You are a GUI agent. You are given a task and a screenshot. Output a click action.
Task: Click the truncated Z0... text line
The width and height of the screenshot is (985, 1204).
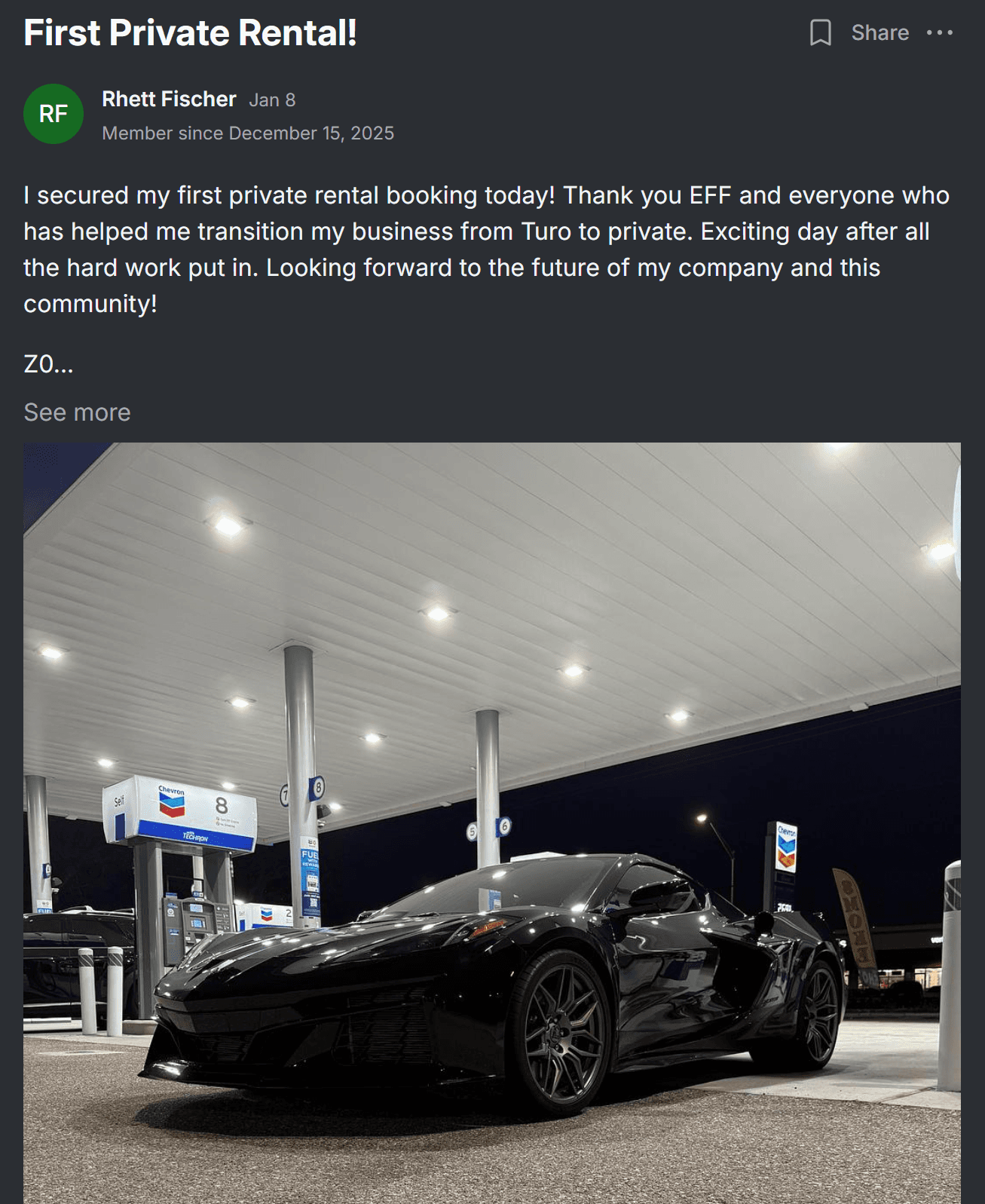48,365
